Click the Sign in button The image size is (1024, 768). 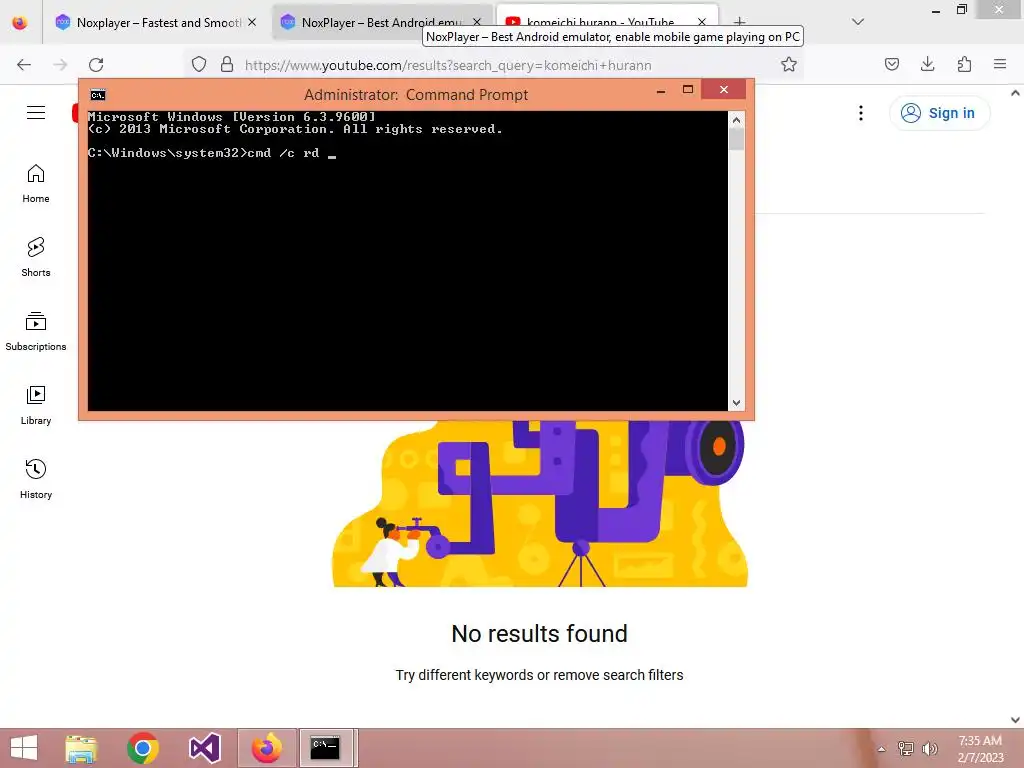coord(939,113)
